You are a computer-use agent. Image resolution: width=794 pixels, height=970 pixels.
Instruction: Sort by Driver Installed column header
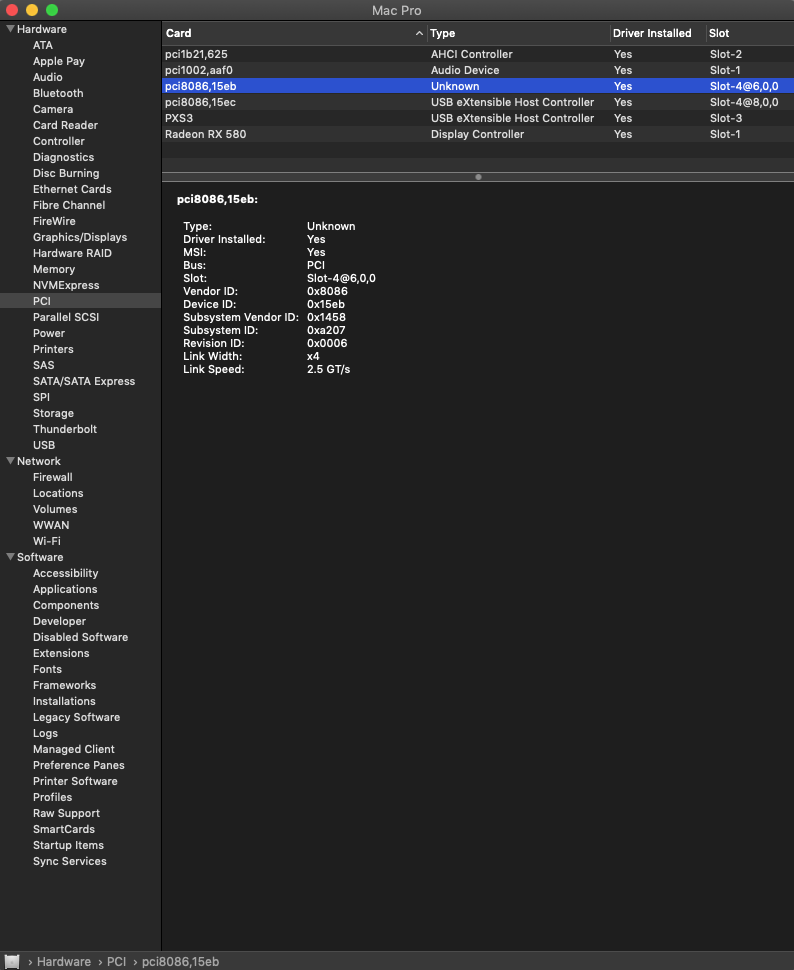click(x=652, y=33)
